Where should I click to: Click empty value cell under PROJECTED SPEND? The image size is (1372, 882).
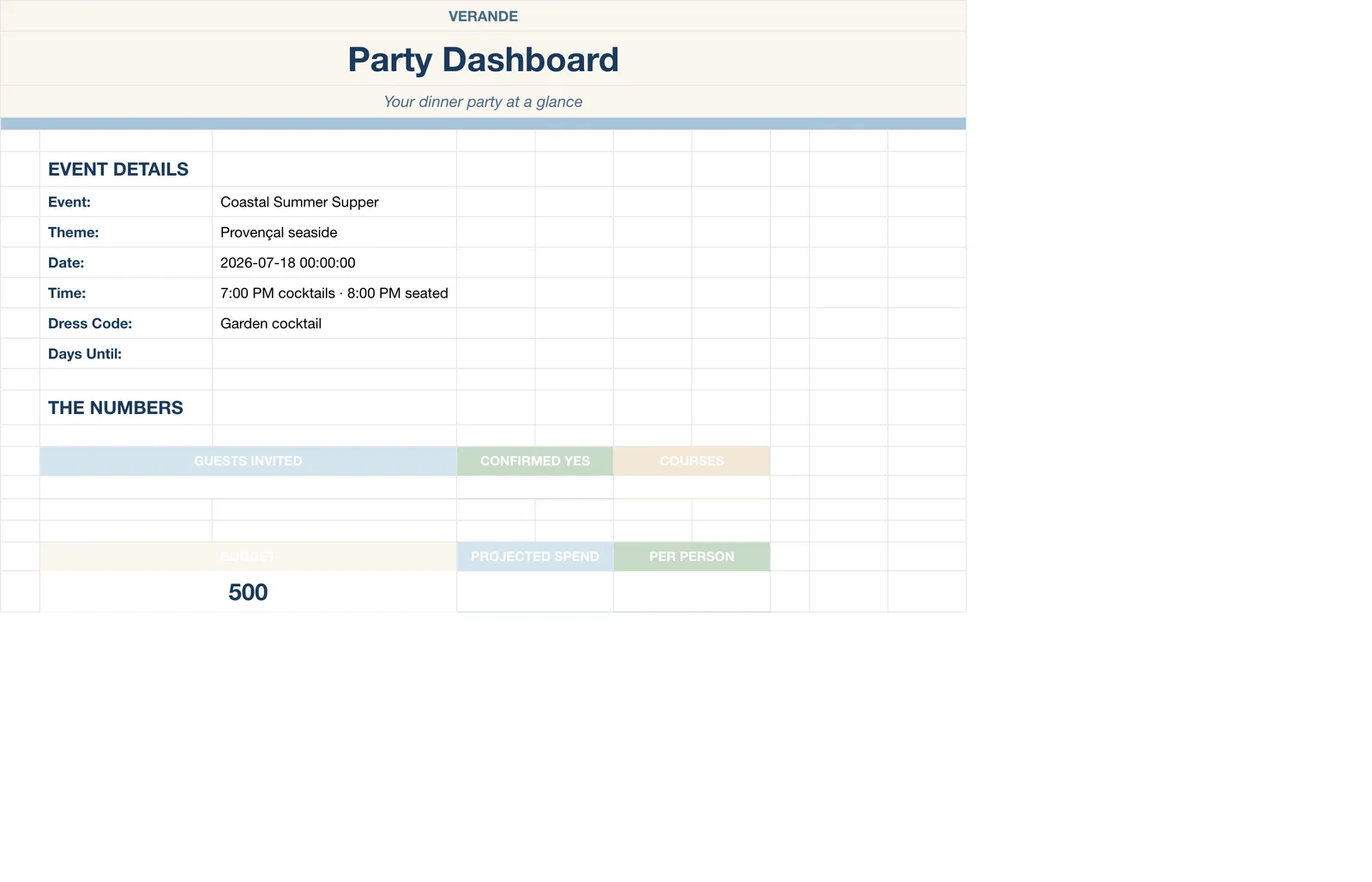[535, 592]
